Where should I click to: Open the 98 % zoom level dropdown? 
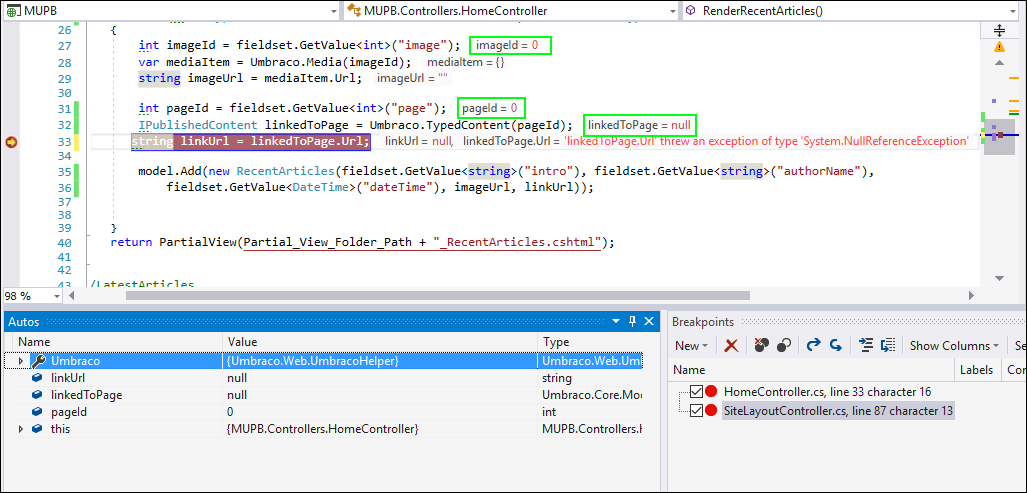click(56, 296)
